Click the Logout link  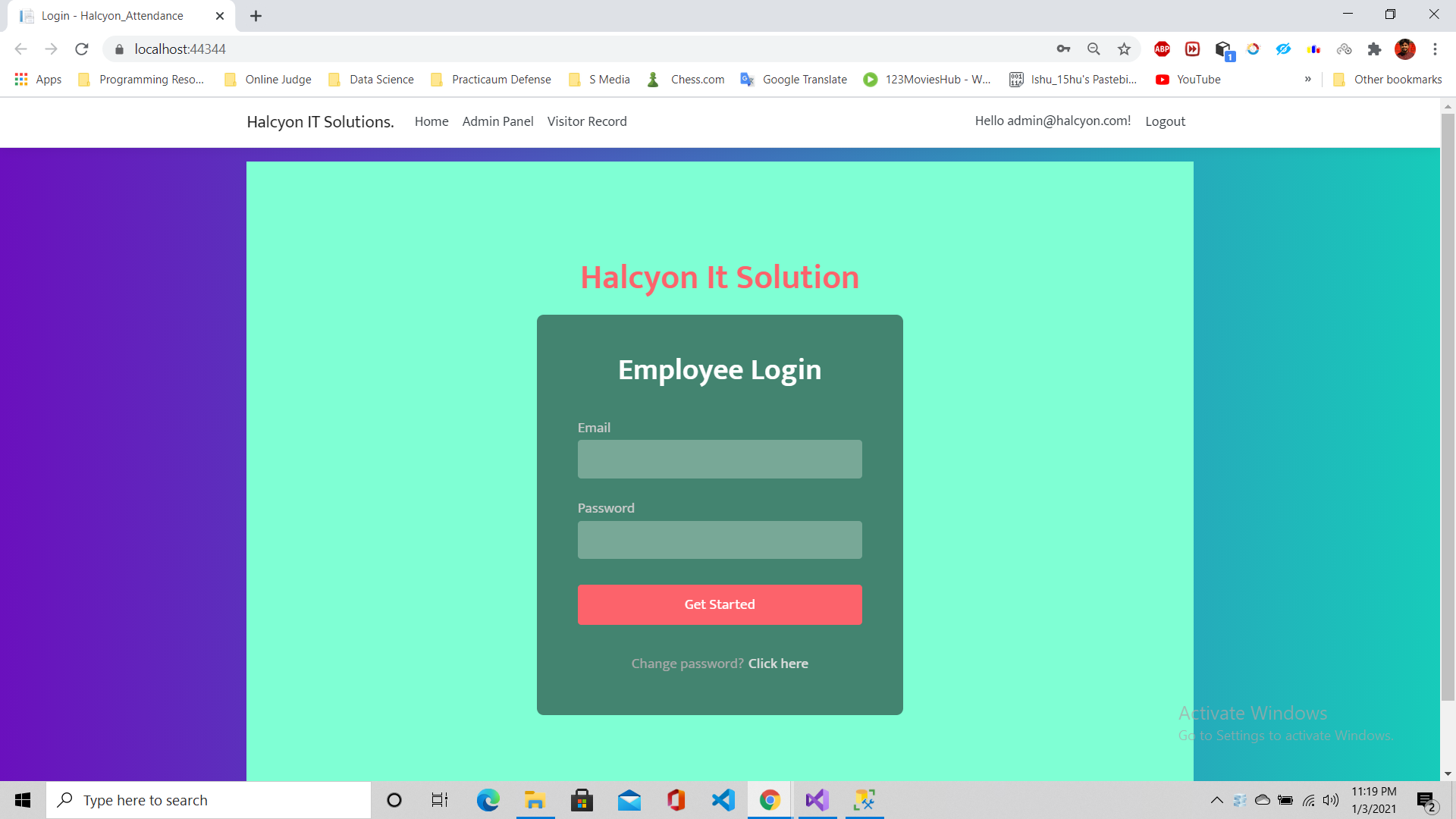[x=1165, y=121]
